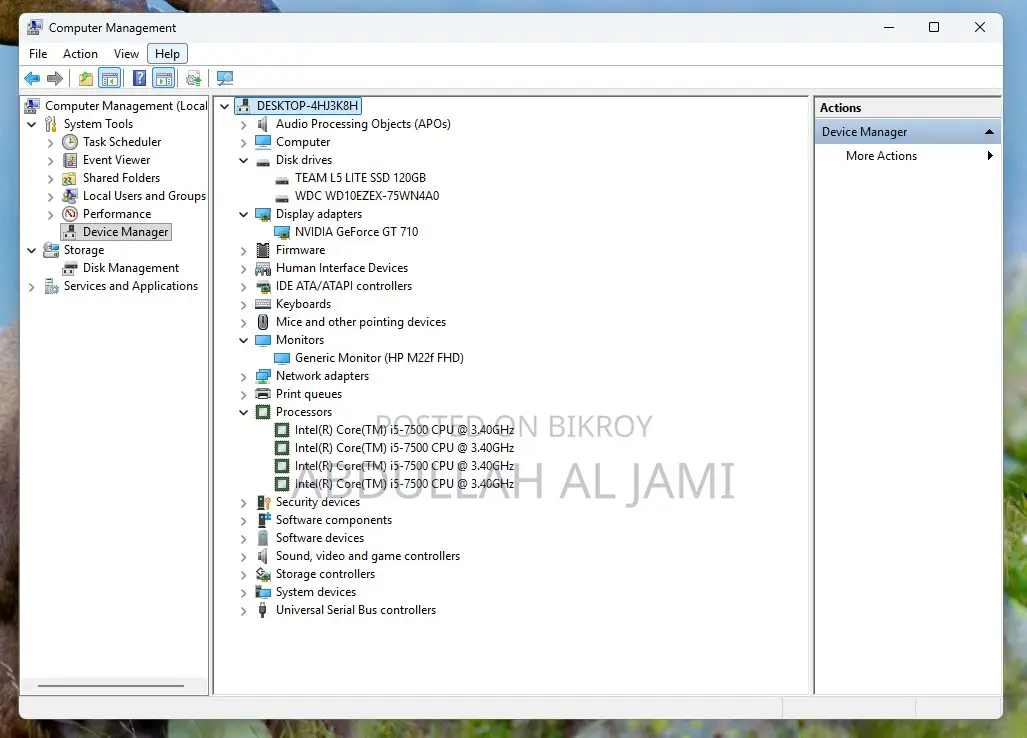Select IDE ATA/ATAPI controllers category
The height and width of the screenshot is (738, 1027).
tap(344, 286)
